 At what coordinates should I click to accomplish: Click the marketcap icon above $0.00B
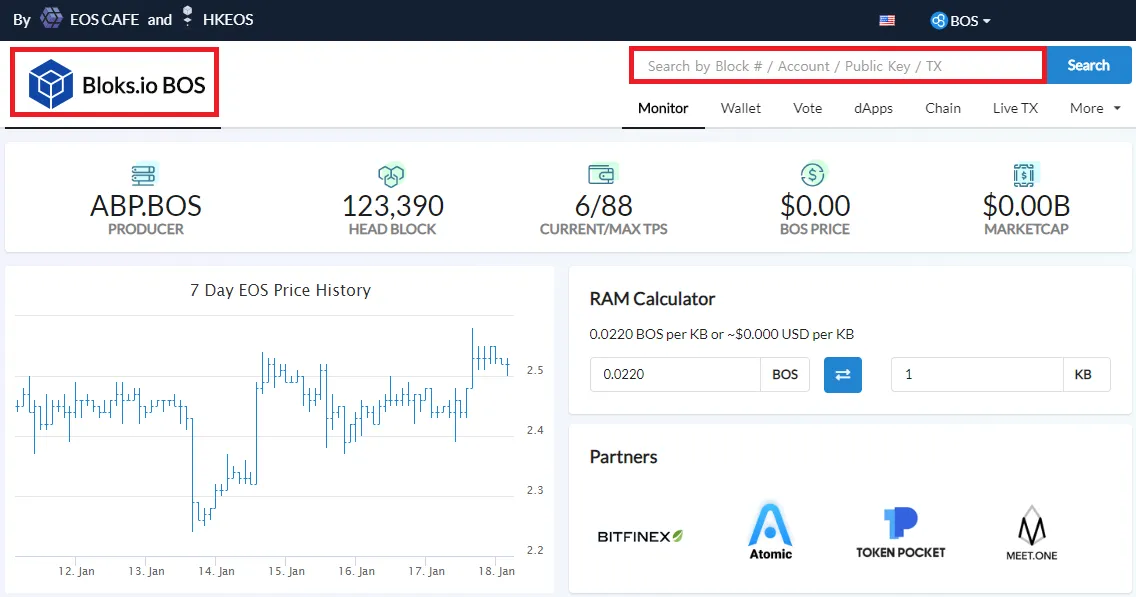1024,175
